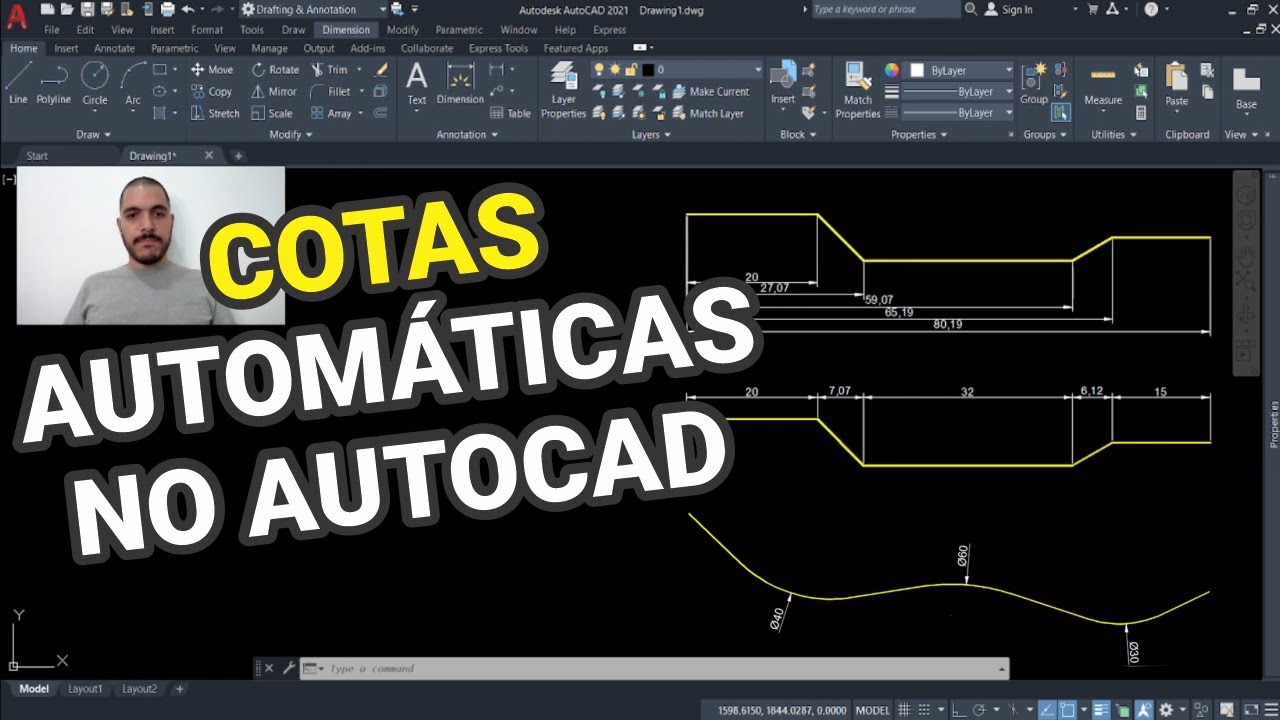Switch to the Start file tab
This screenshot has height=720, width=1280.
(x=37, y=156)
